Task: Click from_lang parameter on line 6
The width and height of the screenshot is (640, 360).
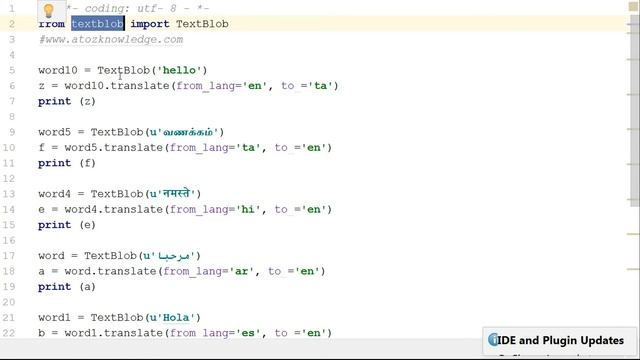Action: (205, 86)
